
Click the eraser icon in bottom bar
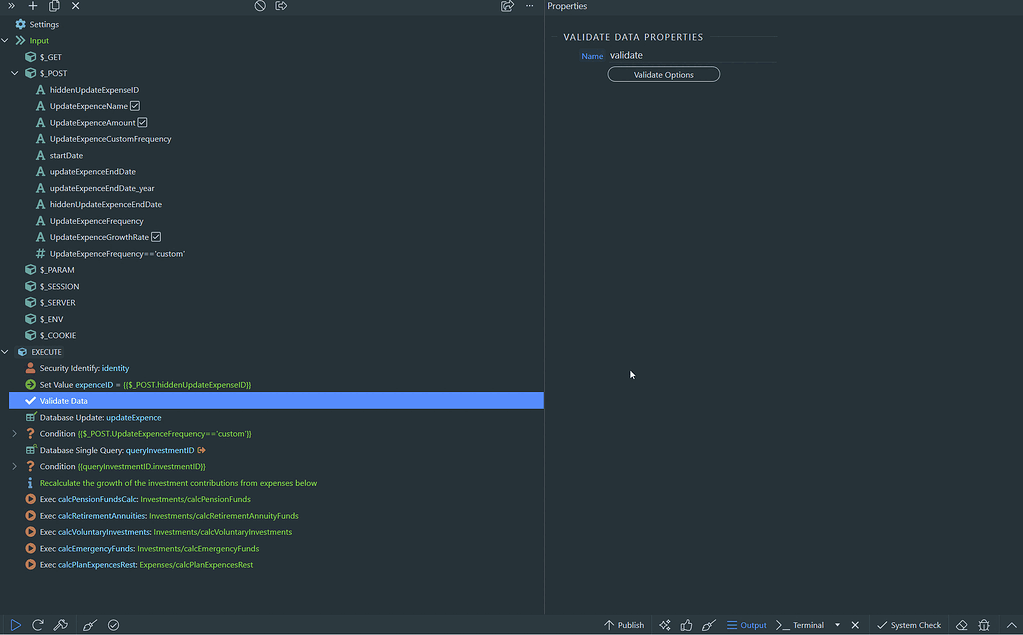coord(962,625)
